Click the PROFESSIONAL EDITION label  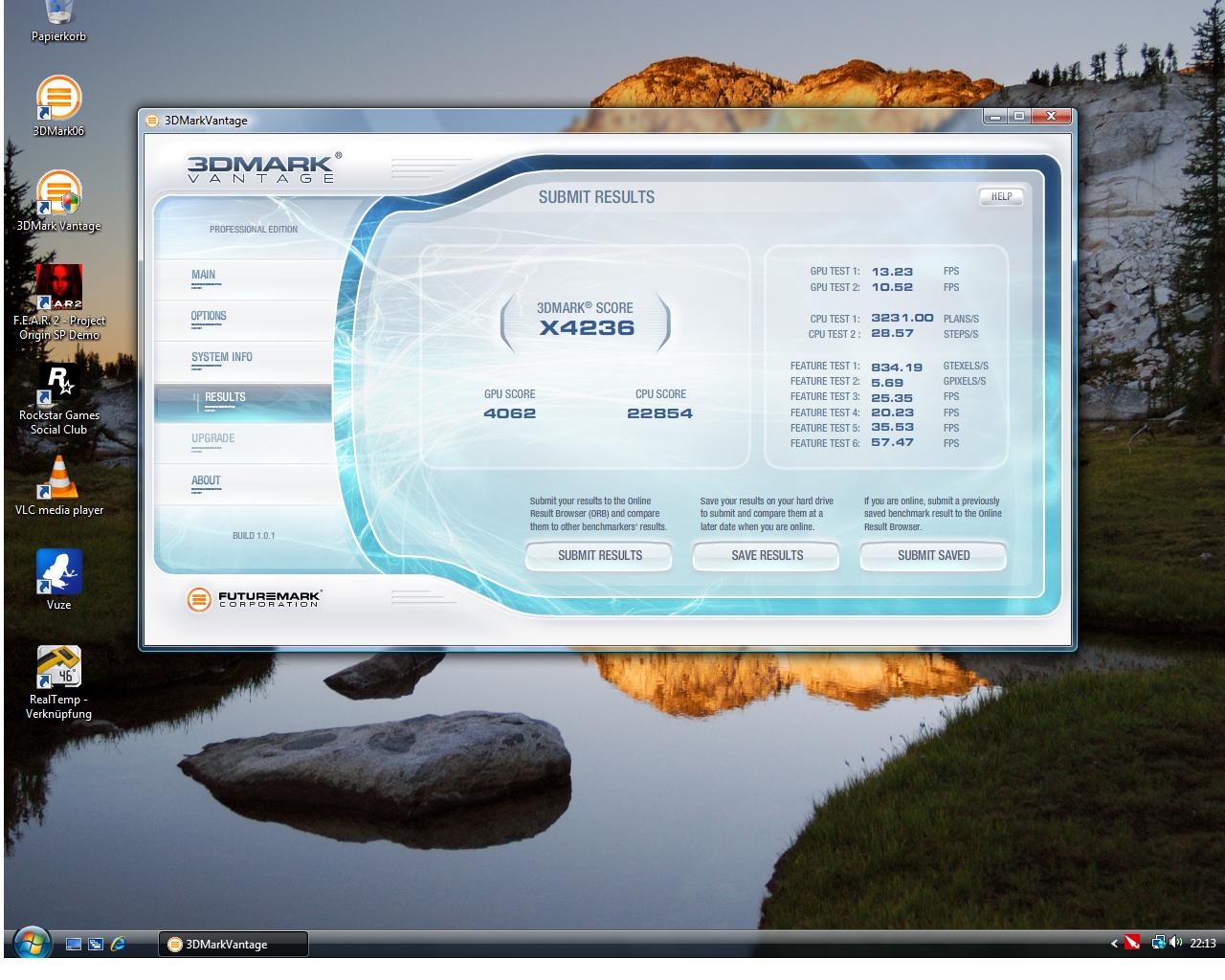click(x=254, y=230)
